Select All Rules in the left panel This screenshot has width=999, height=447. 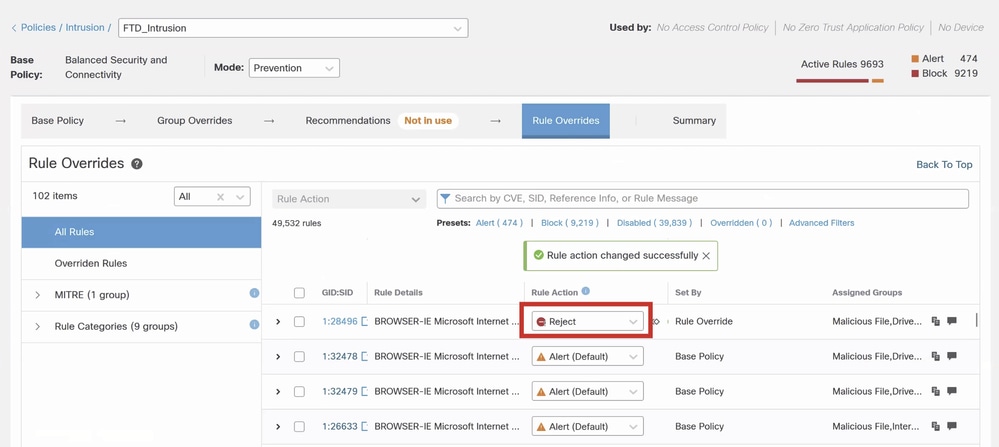(141, 232)
